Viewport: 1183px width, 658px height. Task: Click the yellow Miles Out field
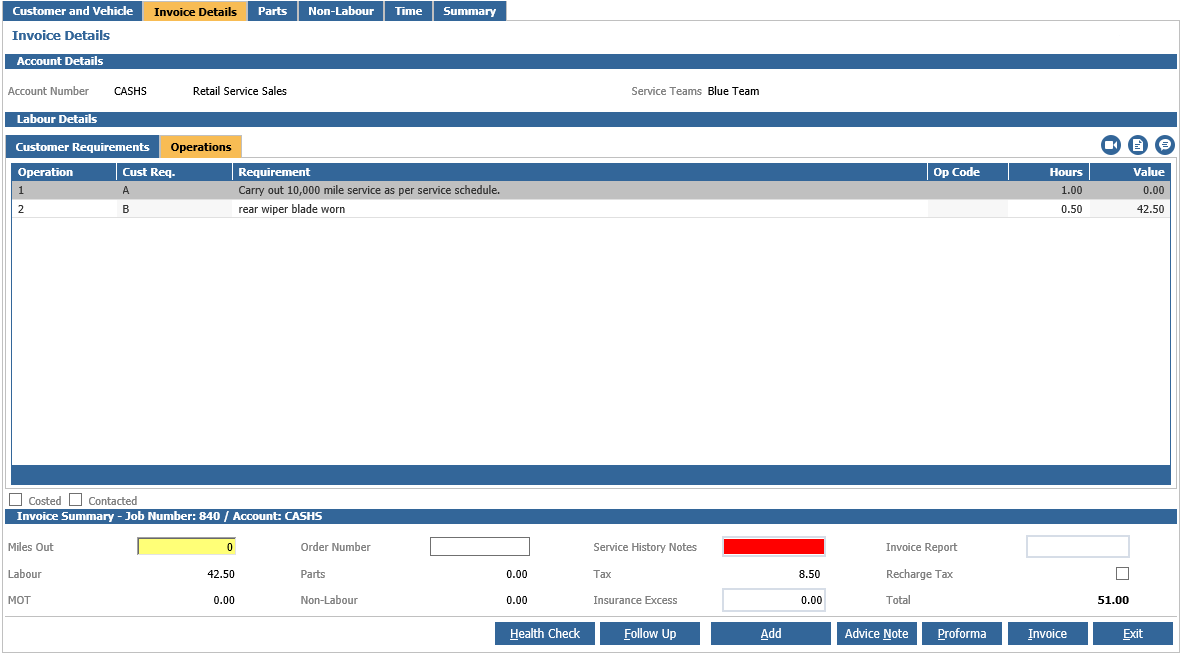click(187, 547)
